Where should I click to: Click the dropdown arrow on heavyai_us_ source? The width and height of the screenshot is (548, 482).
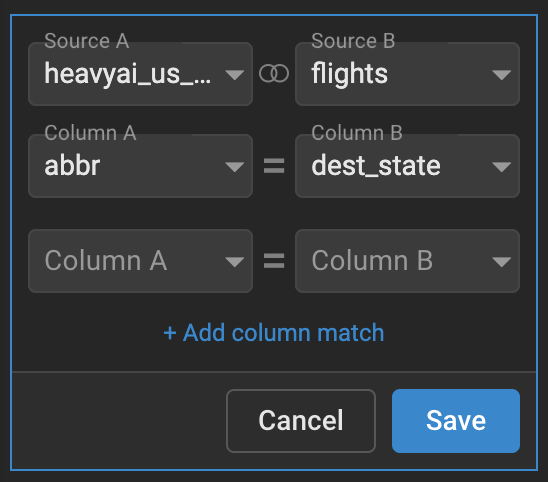coord(235,75)
